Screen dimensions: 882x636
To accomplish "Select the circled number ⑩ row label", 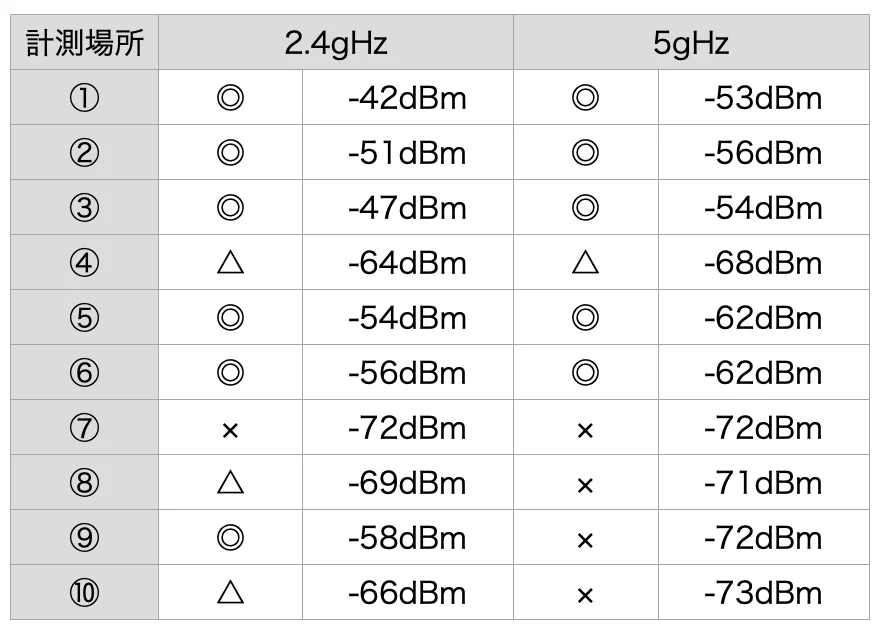I will [84, 594].
